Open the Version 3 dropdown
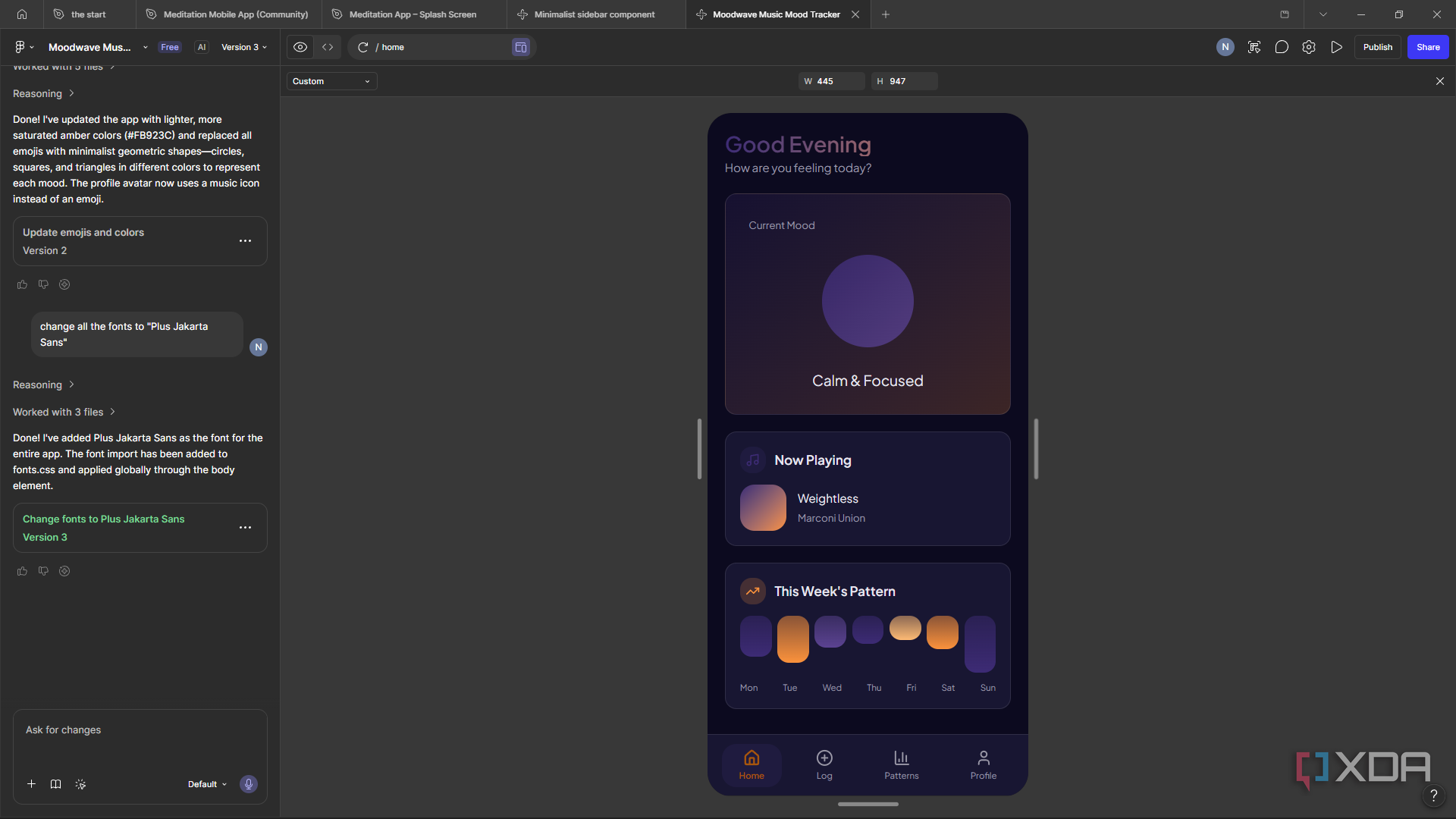Image resolution: width=1456 pixels, height=819 pixels. [244, 47]
